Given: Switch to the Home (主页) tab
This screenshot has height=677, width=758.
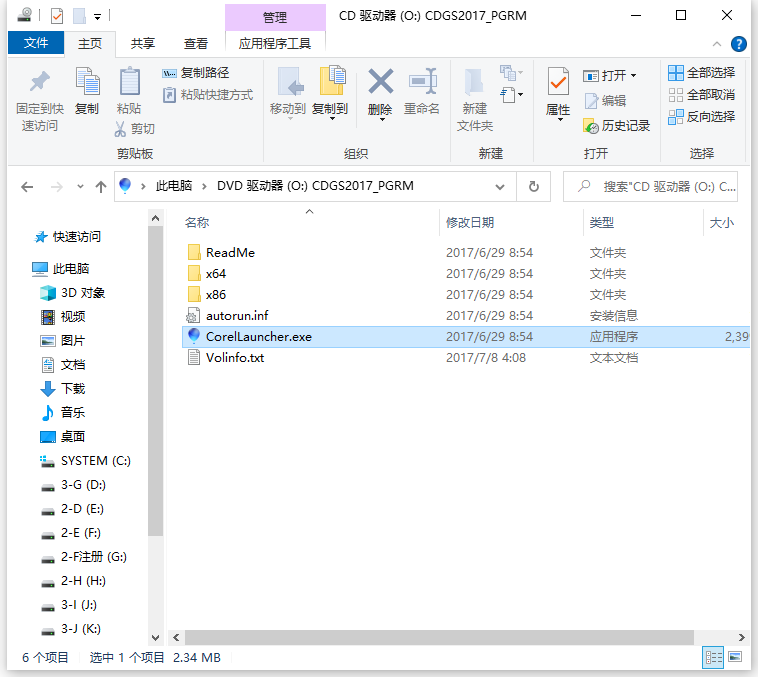Looking at the screenshot, I should tap(90, 44).
